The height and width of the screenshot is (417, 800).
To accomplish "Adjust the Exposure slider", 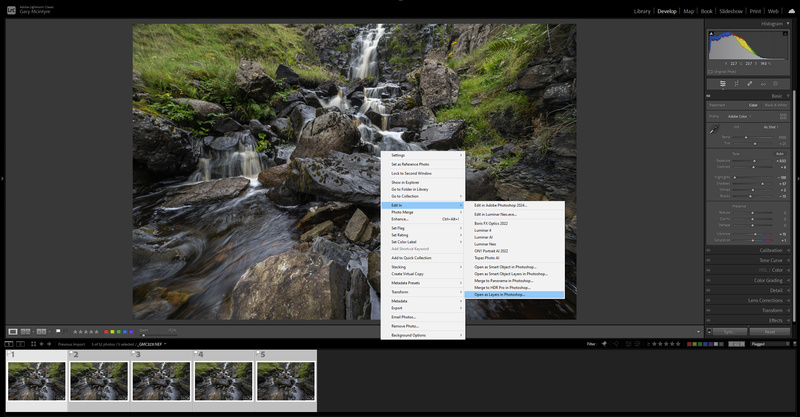I will (754, 160).
